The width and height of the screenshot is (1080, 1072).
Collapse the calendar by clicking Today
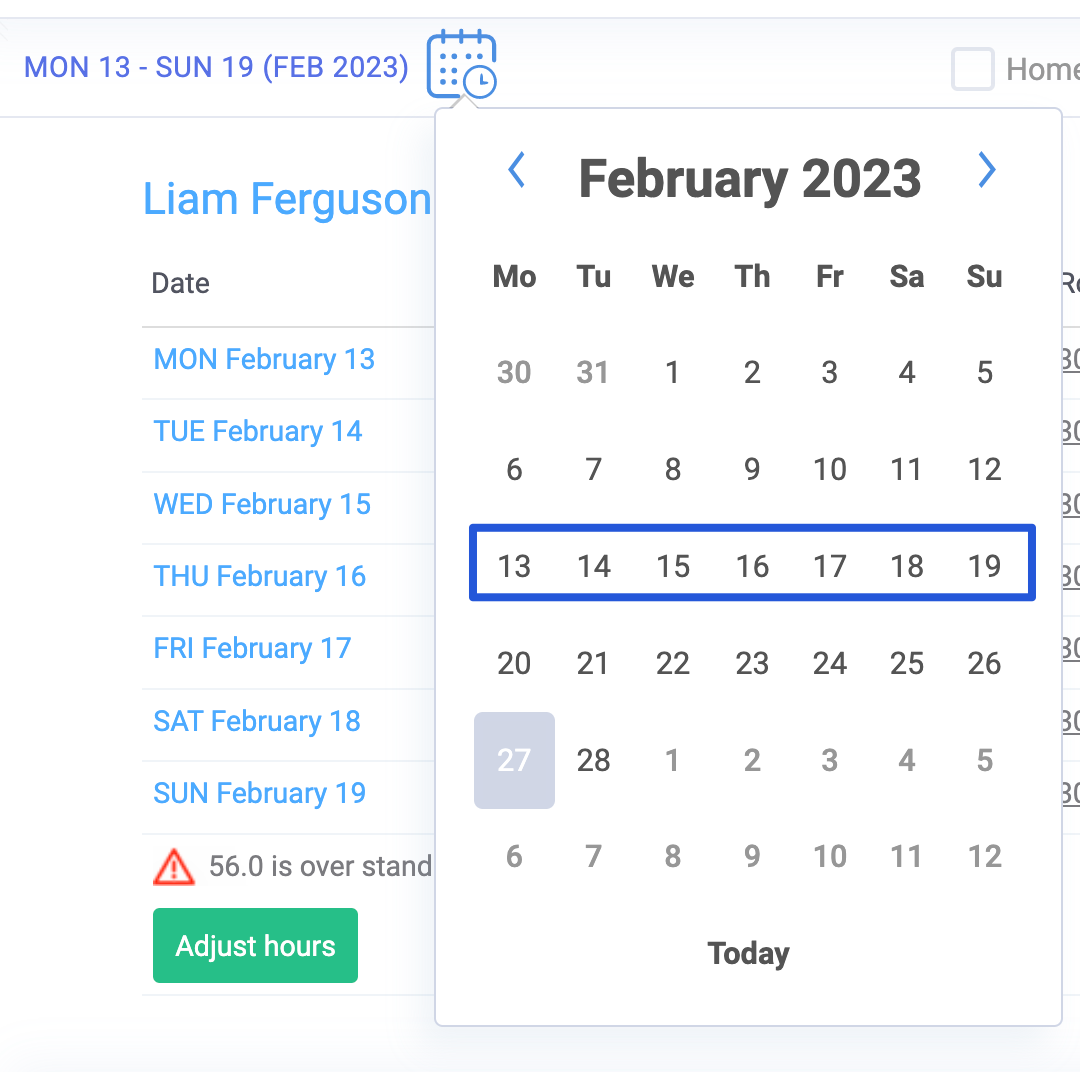tap(748, 953)
